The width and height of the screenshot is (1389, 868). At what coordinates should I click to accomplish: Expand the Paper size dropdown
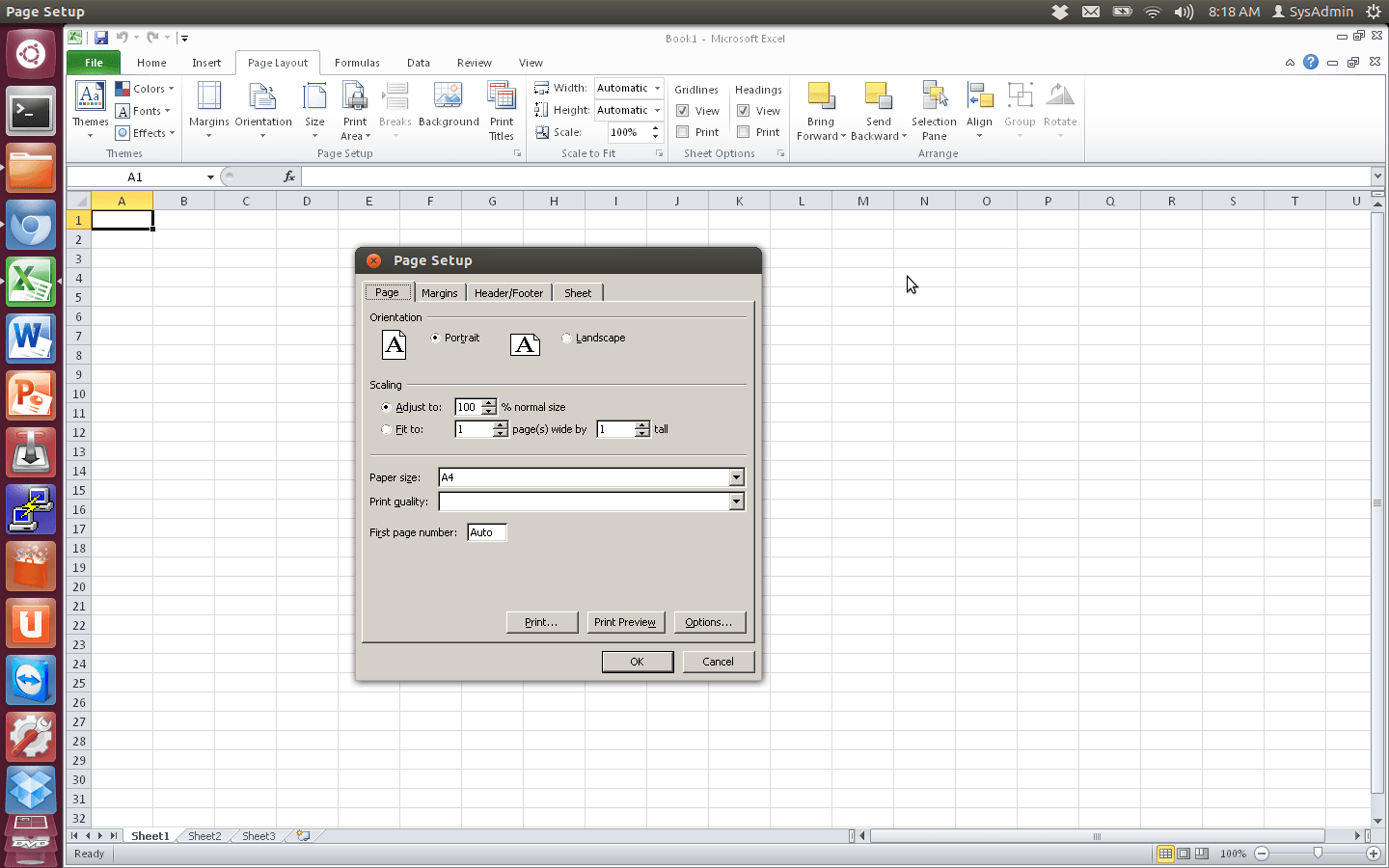(737, 477)
